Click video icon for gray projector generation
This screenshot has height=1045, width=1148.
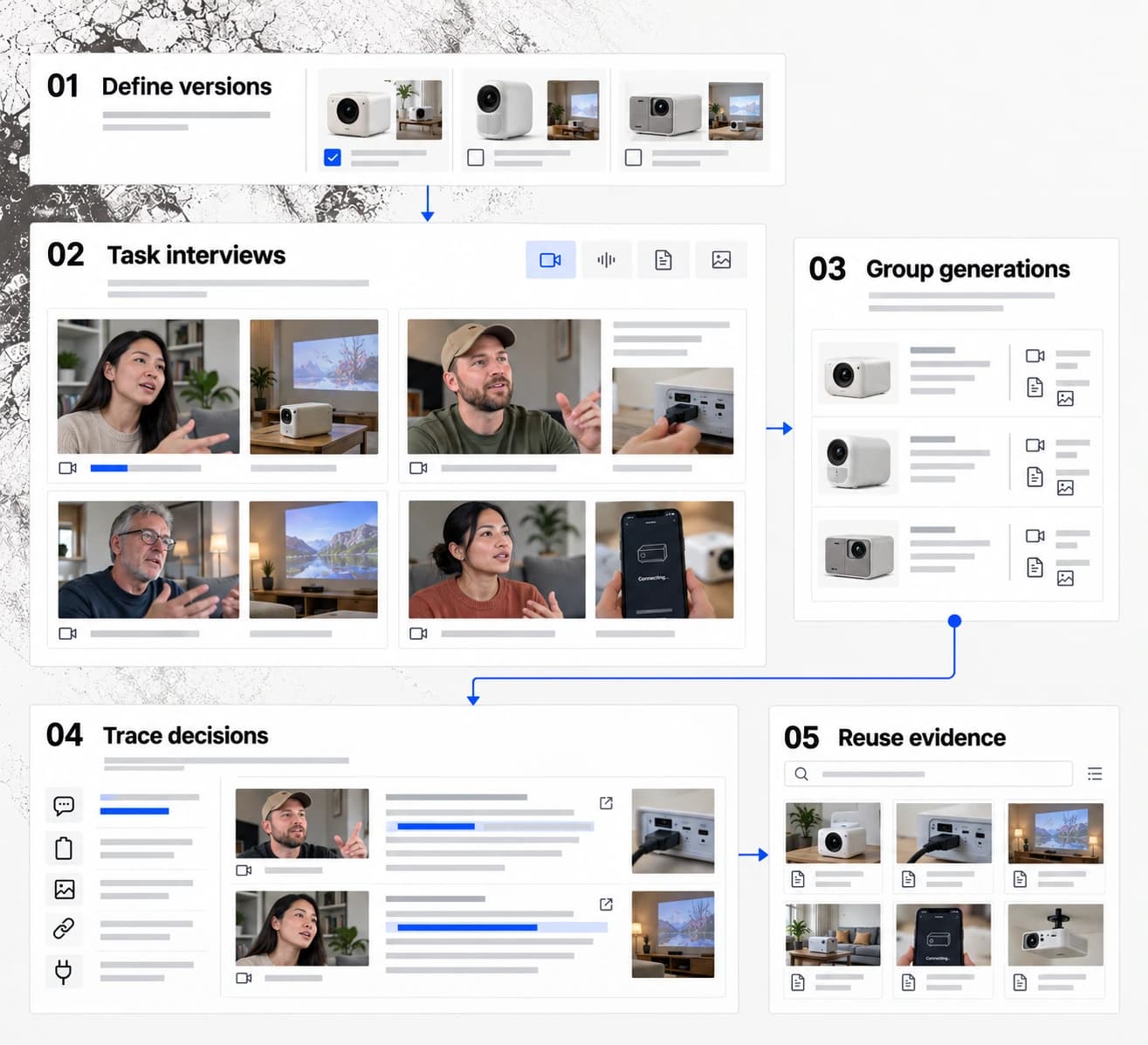(x=1035, y=535)
